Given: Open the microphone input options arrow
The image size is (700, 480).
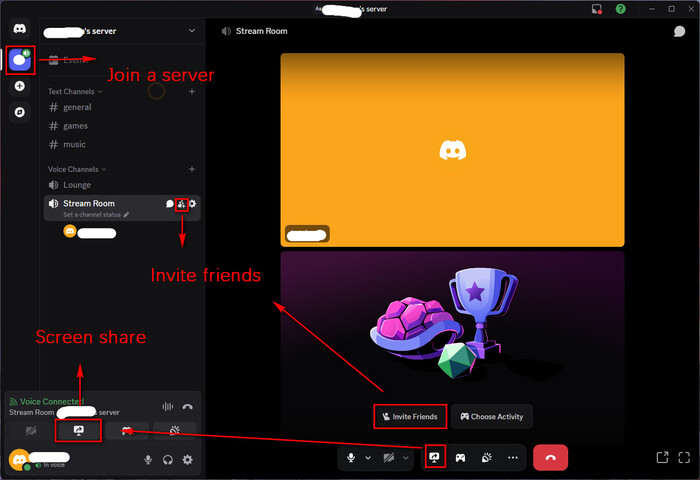Looking at the screenshot, I should 368,458.
